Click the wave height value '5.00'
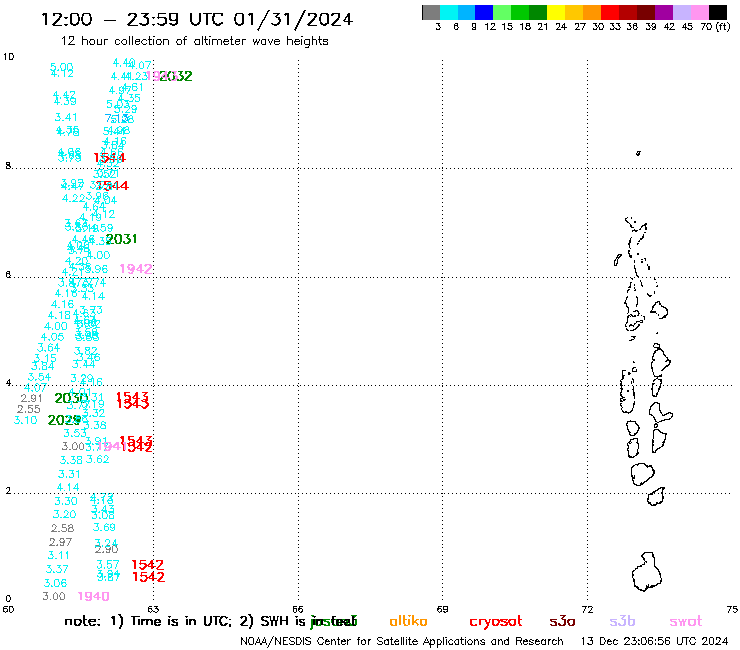 [62, 67]
